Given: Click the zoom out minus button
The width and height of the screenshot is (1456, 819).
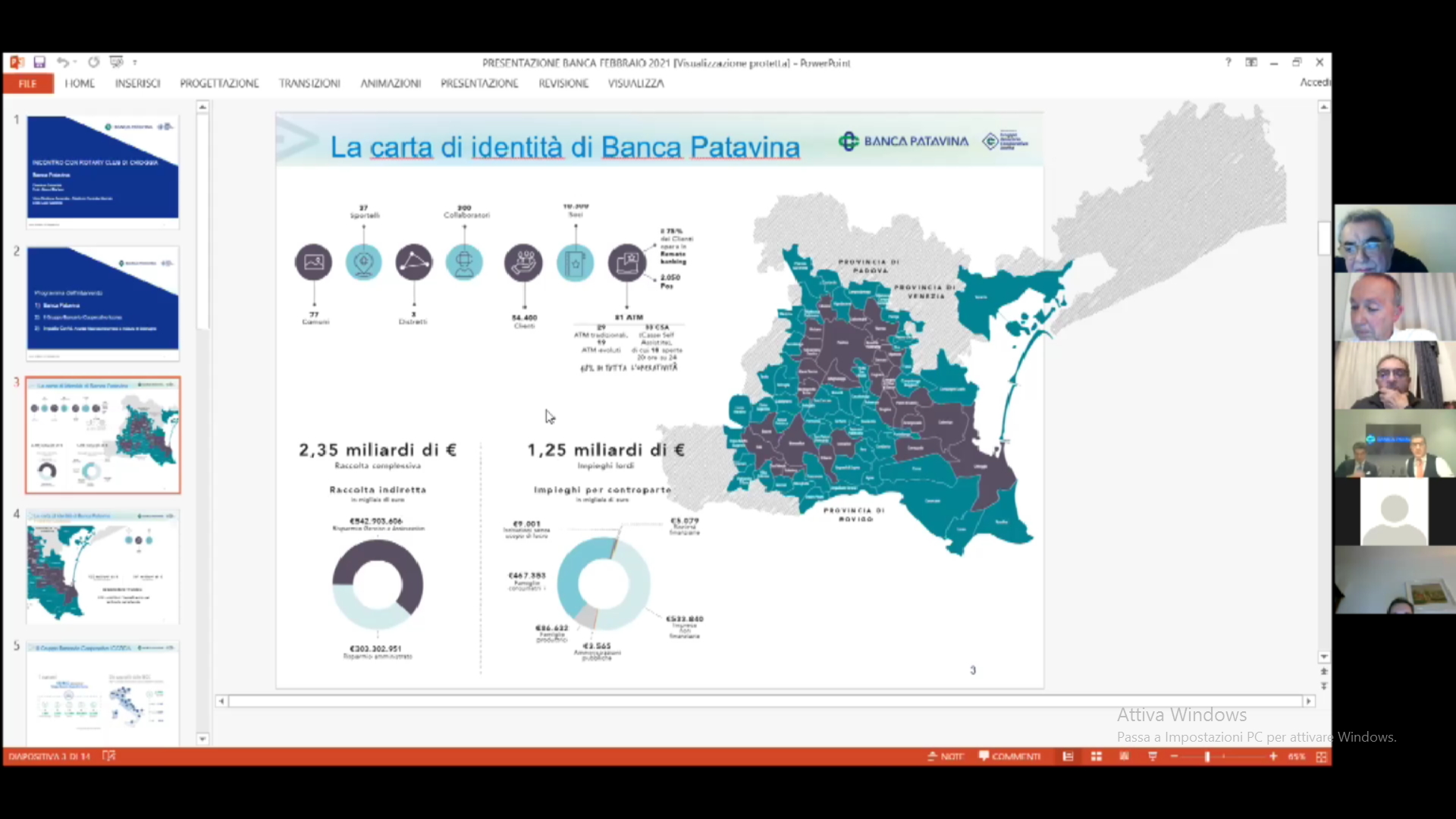Looking at the screenshot, I should pos(1174,757).
